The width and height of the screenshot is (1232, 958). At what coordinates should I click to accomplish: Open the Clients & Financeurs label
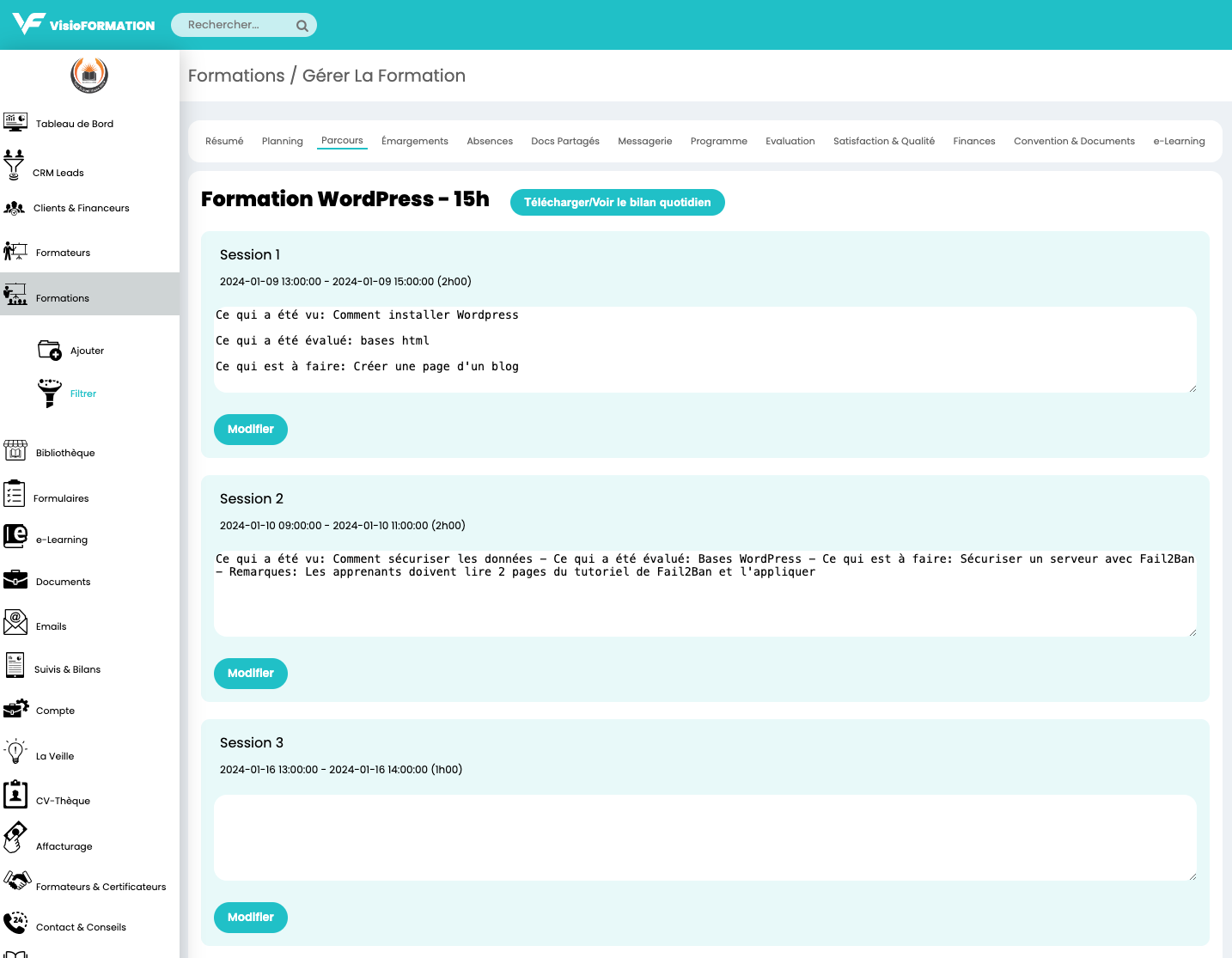coord(82,208)
